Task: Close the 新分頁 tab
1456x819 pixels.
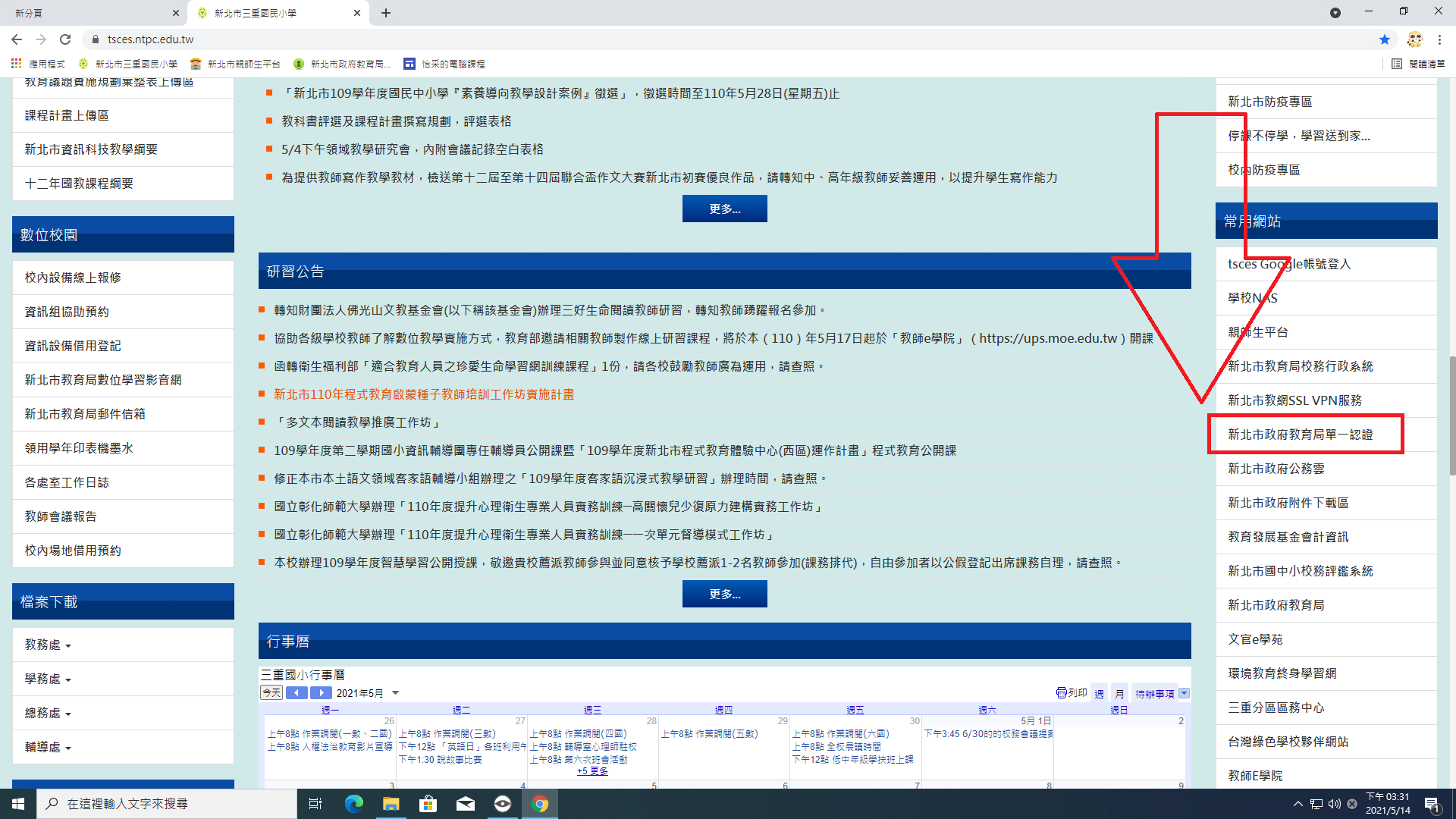Action: [175, 13]
